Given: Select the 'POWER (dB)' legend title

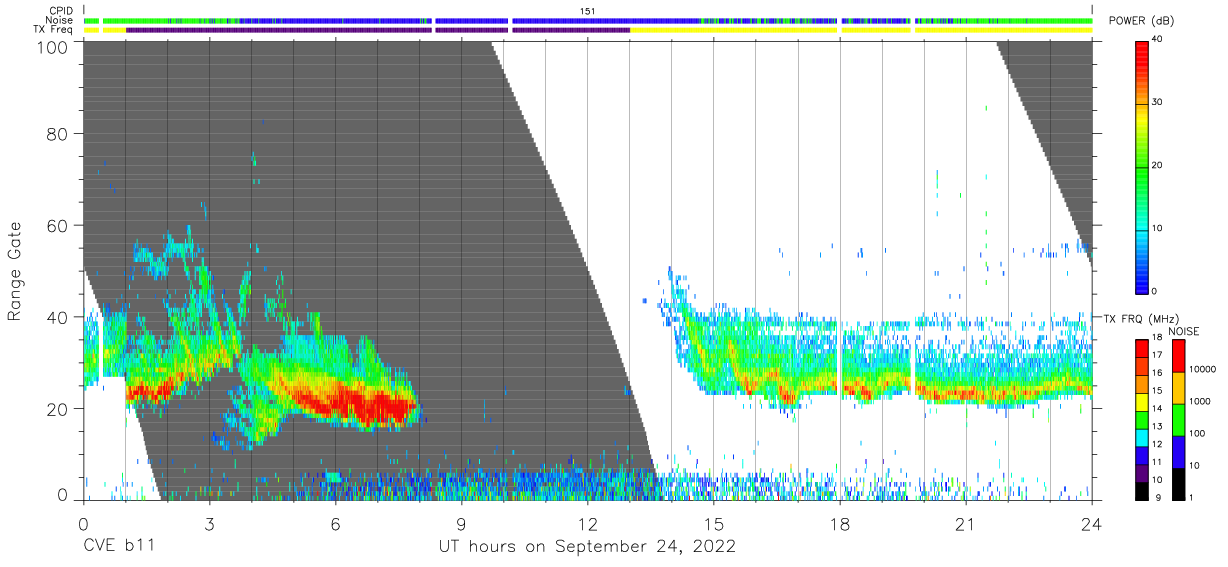Looking at the screenshot, I should (x=1141, y=21).
